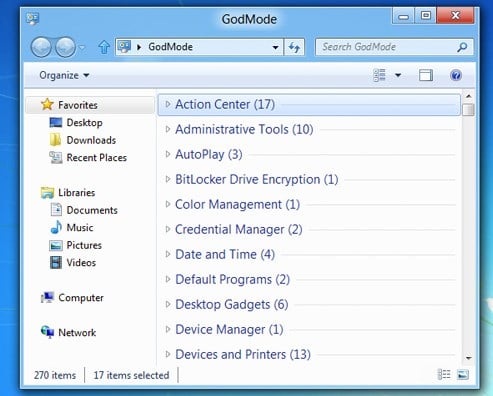
Task: Select Network in navigation pane
Action: coord(77,333)
